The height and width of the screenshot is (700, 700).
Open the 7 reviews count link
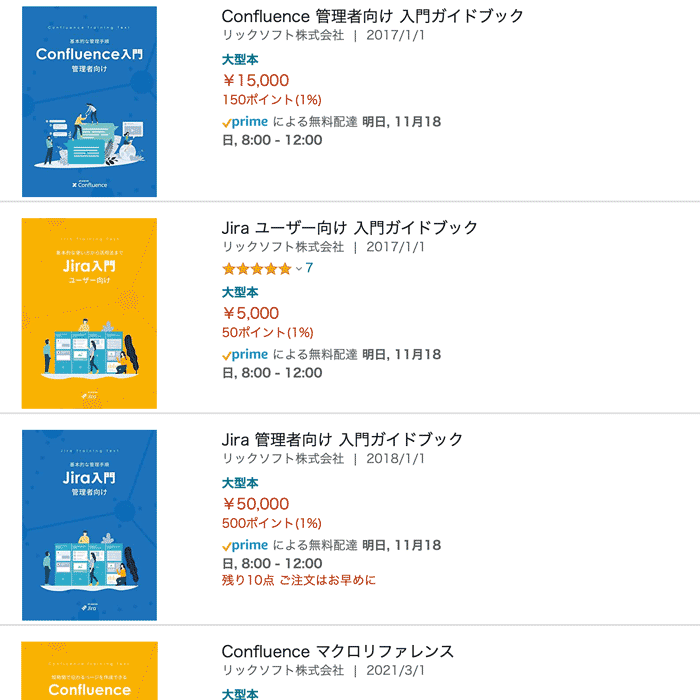click(309, 268)
